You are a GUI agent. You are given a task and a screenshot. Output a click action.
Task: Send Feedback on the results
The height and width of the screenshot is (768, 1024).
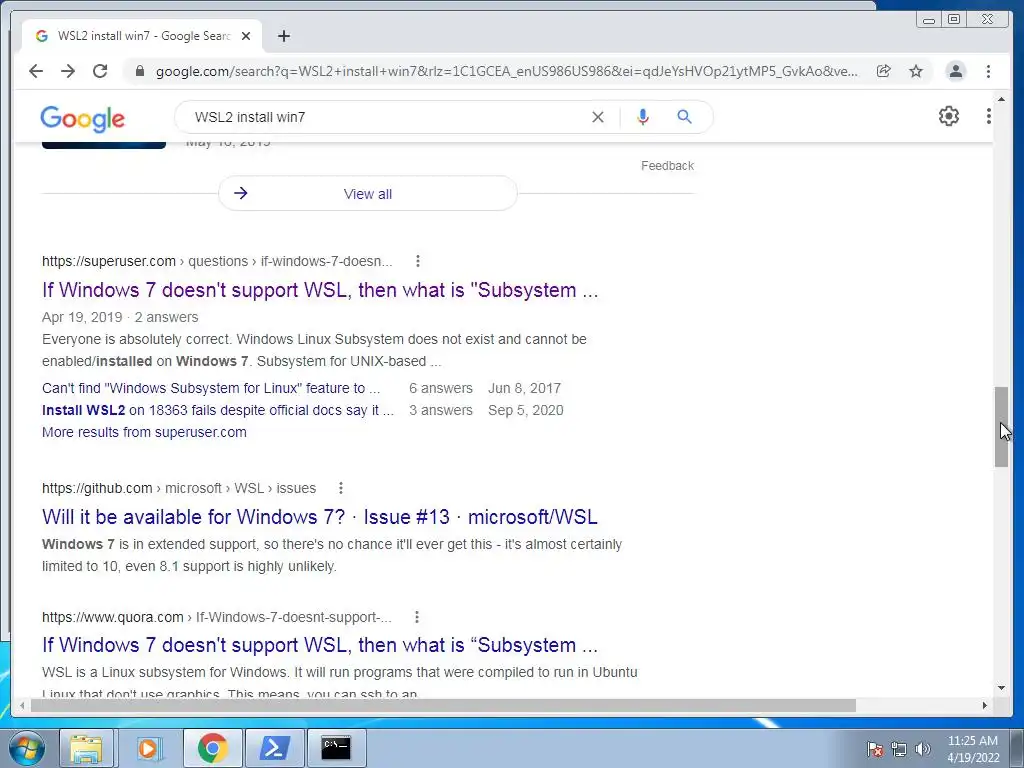pyautogui.click(x=667, y=166)
